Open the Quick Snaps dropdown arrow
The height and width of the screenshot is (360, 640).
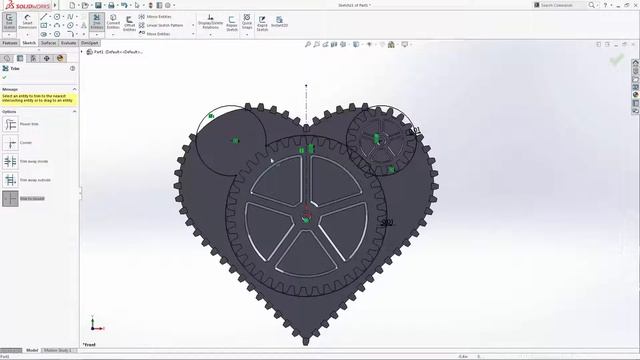coord(247,34)
